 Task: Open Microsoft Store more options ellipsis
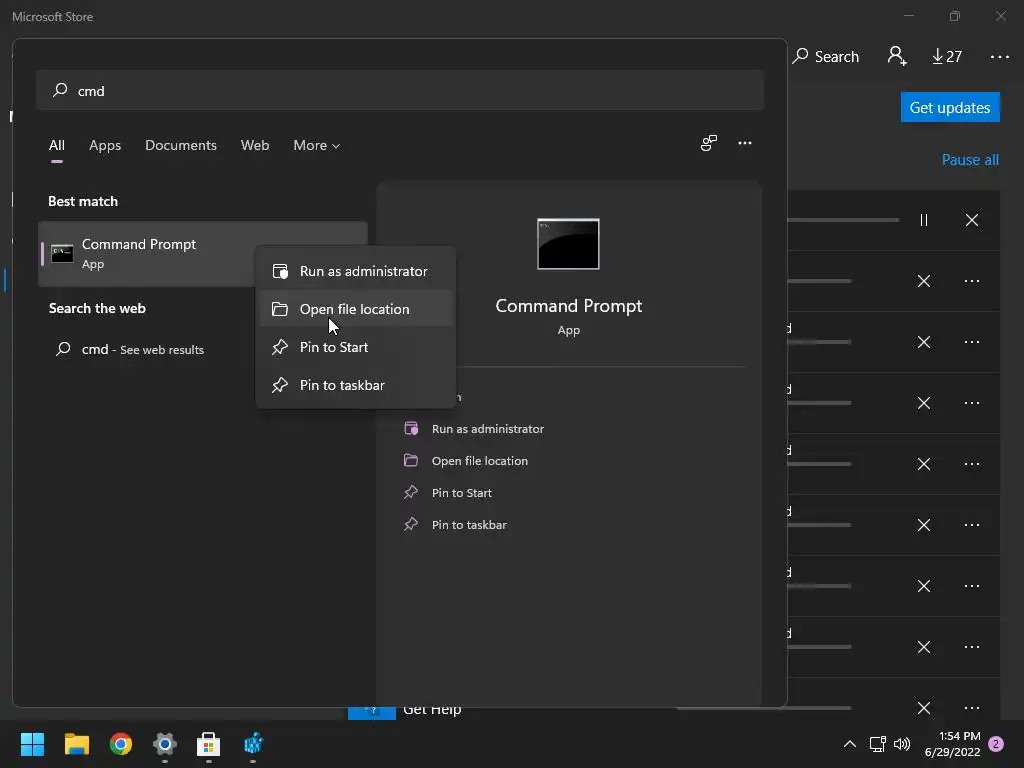click(x=999, y=57)
